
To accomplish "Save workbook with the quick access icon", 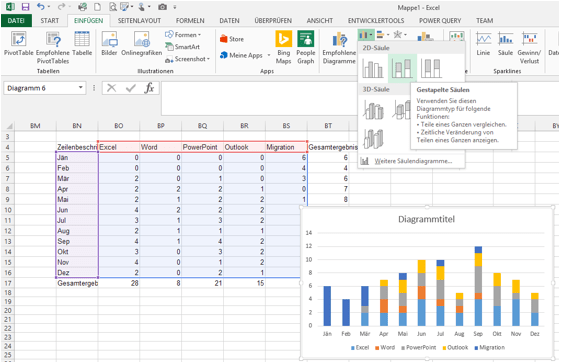I will [25, 7].
